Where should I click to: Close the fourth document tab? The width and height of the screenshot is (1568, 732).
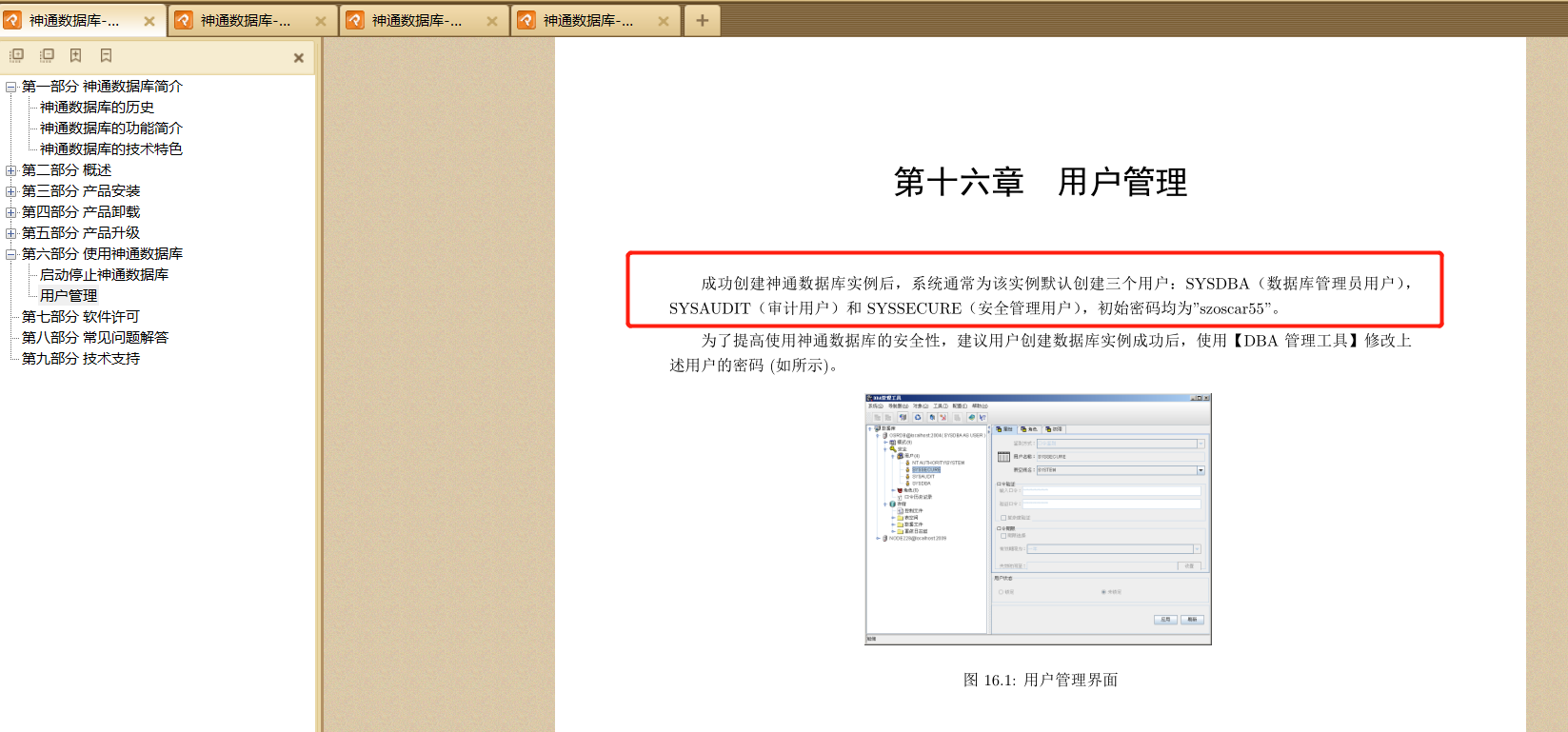(x=663, y=21)
